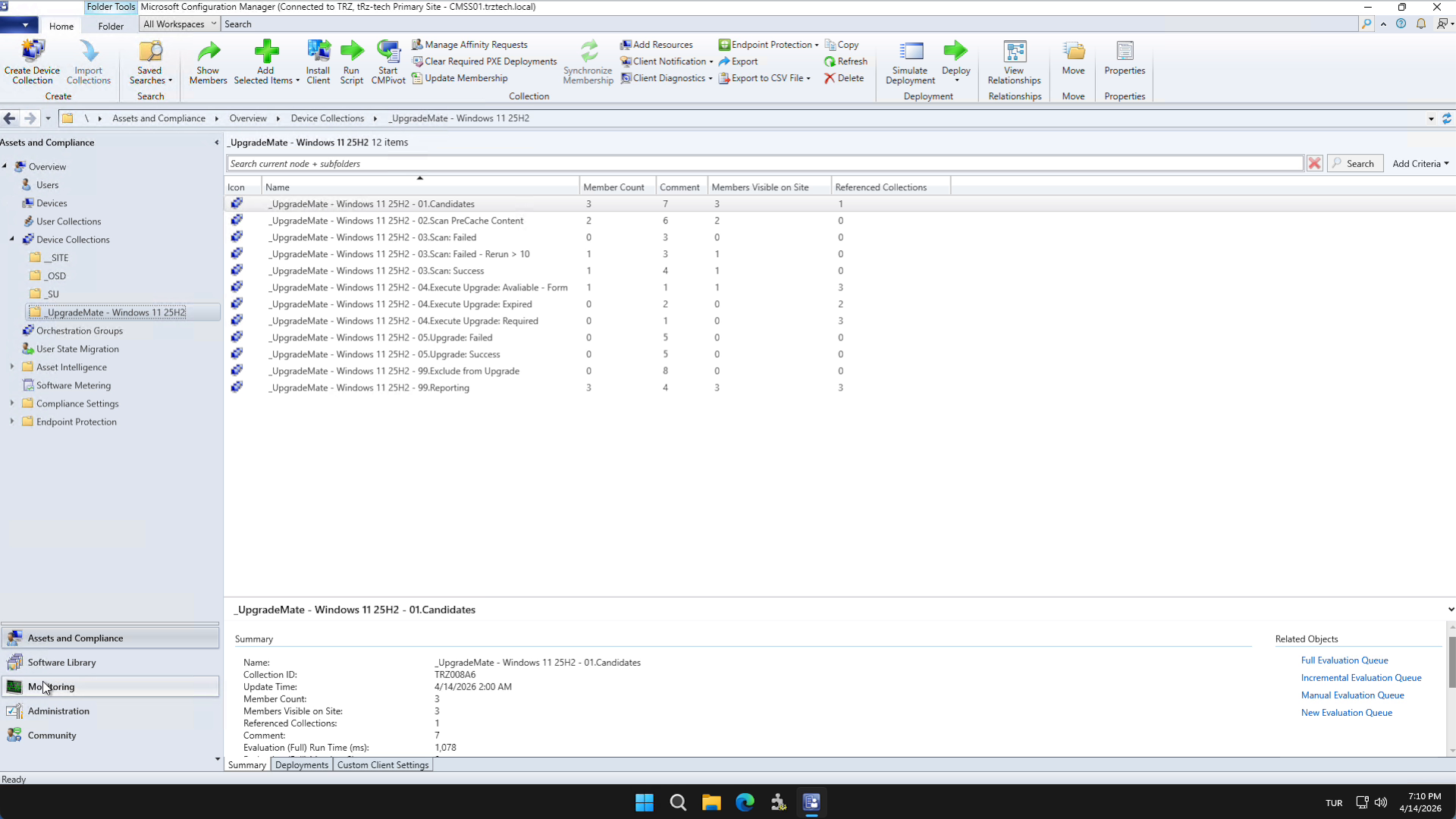The width and height of the screenshot is (1456, 819).
Task: Click Show Members icon
Action: [x=208, y=61]
